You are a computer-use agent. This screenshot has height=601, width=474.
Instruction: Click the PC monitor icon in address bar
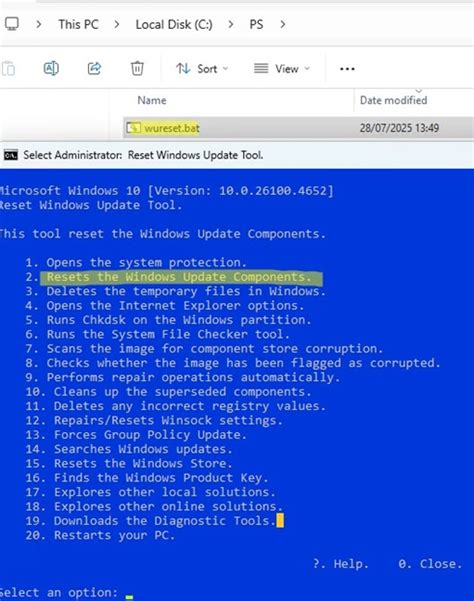[11, 24]
